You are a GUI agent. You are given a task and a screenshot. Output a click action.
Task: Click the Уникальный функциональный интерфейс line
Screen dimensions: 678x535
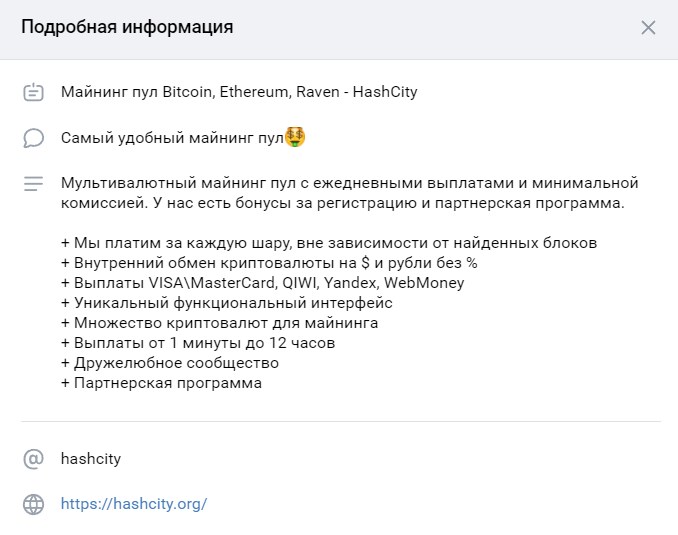(227, 303)
